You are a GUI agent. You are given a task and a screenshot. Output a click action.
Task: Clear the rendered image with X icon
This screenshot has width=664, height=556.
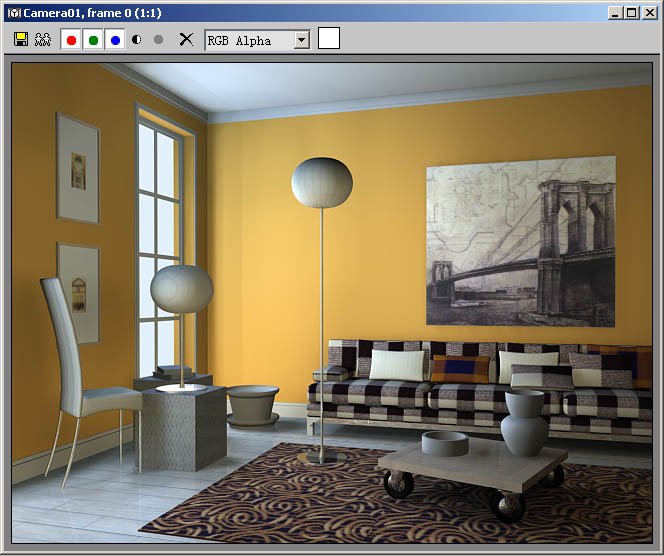coord(186,39)
